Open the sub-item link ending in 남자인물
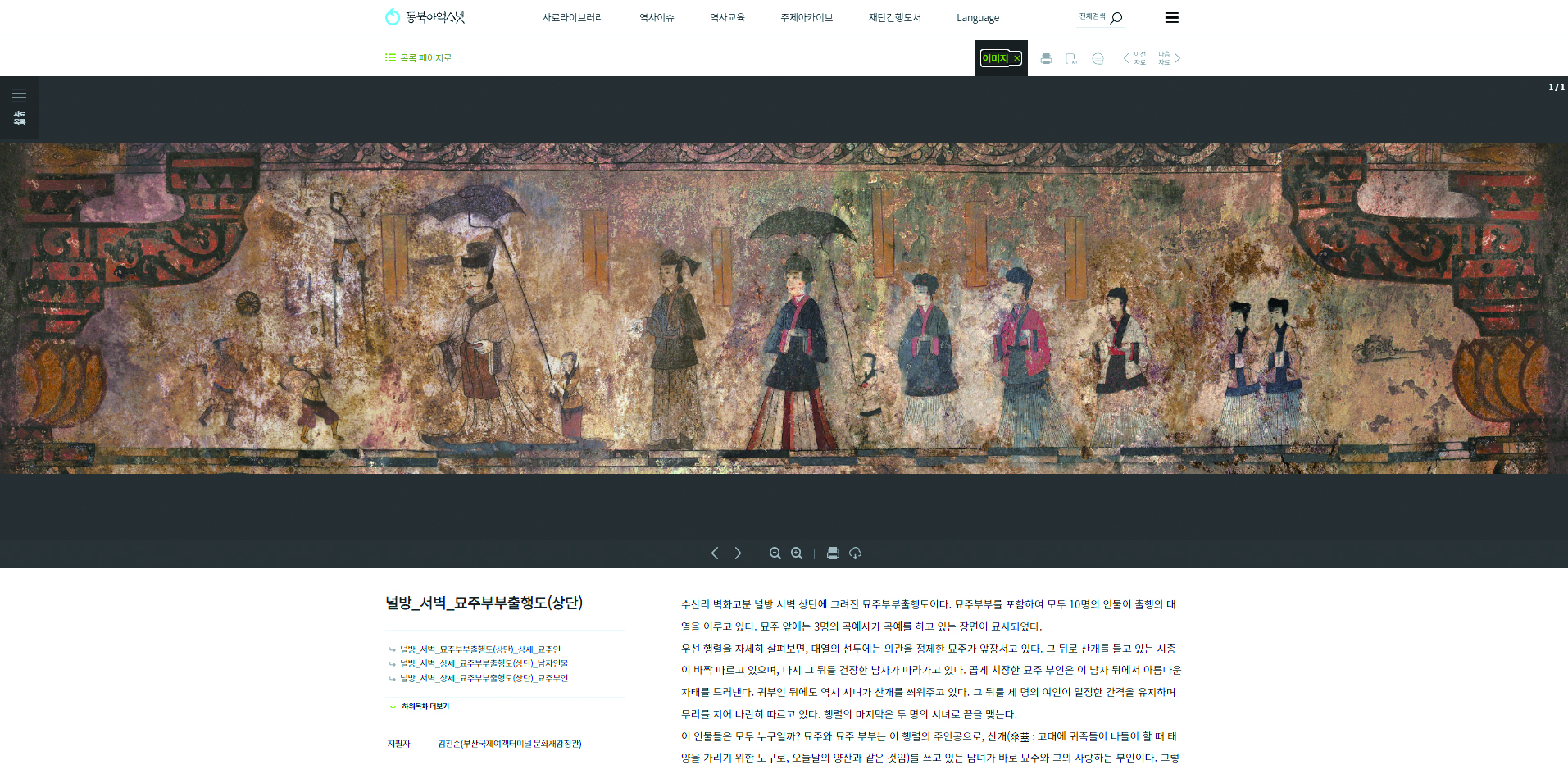 coord(484,663)
